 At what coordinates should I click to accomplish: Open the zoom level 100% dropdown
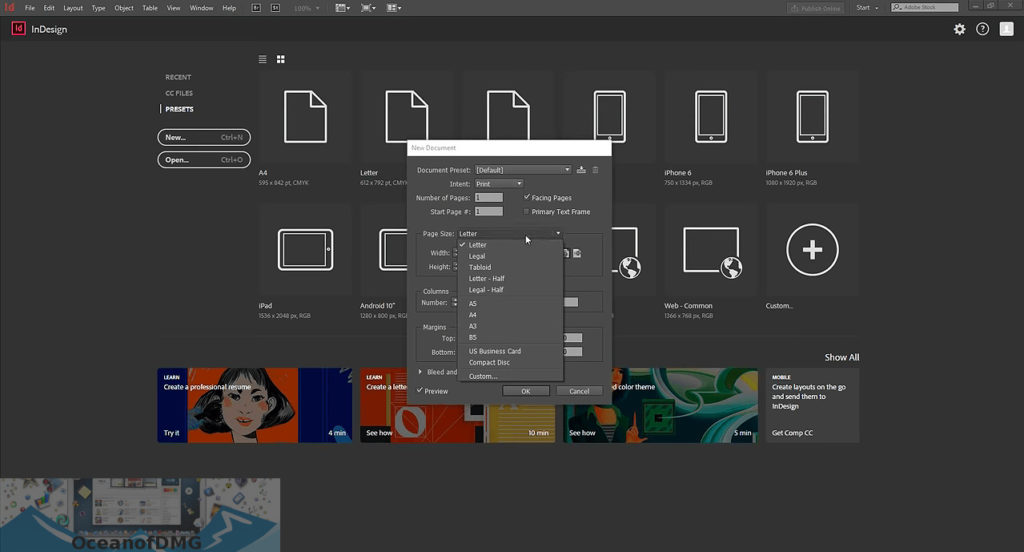tap(306, 8)
